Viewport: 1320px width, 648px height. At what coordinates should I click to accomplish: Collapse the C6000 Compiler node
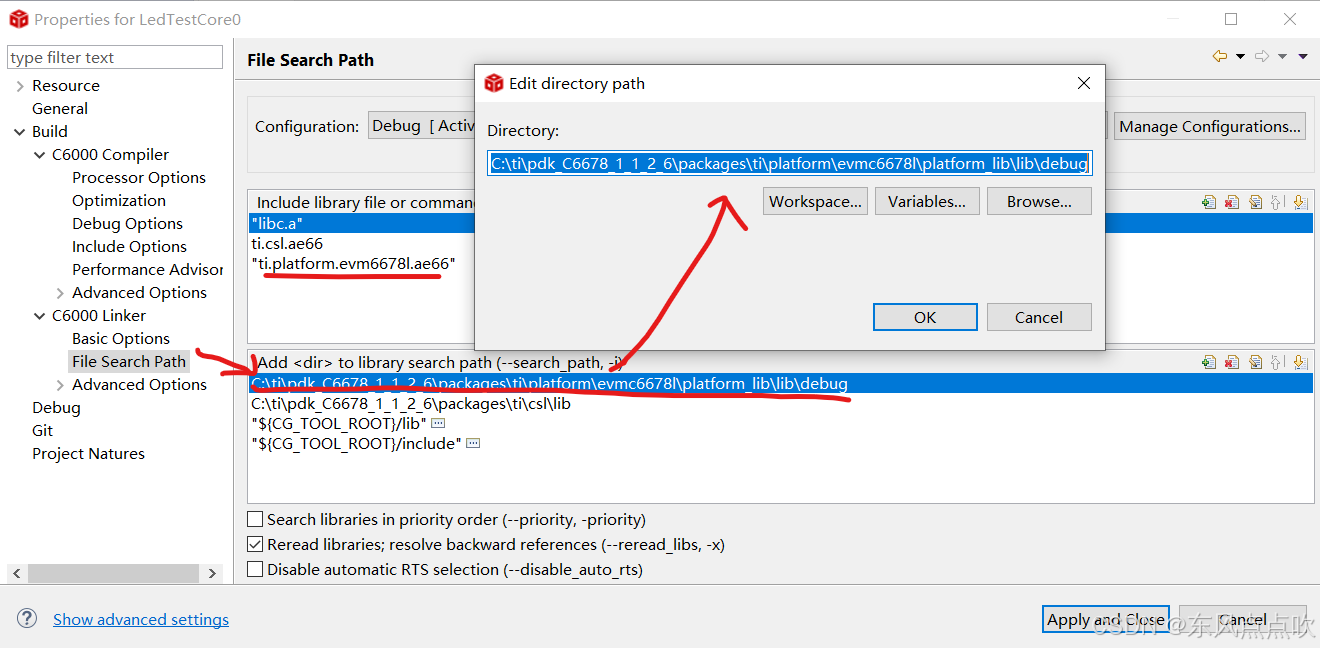pyautogui.click(x=40, y=155)
